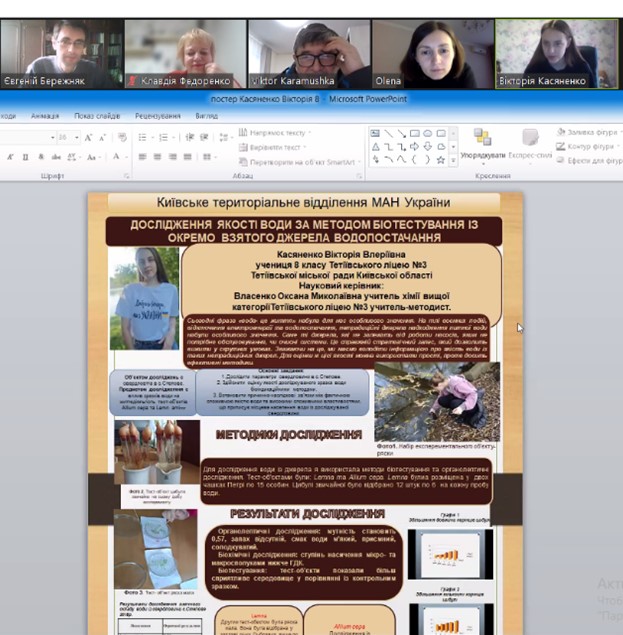Select the straight line shape
Image resolution: width=623 pixels, height=635 pixels.
pos(388,133)
